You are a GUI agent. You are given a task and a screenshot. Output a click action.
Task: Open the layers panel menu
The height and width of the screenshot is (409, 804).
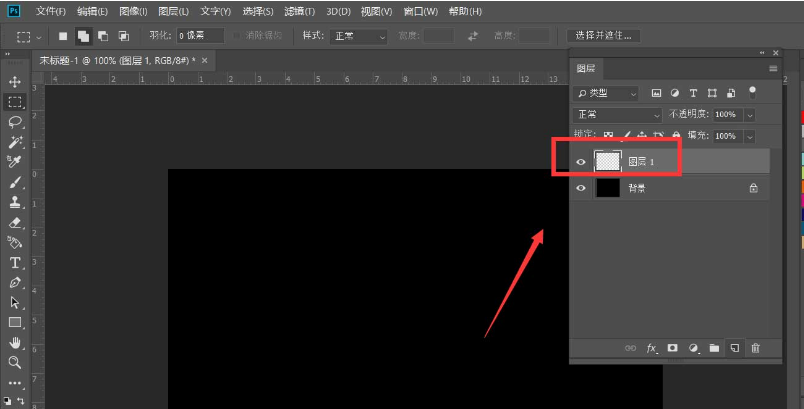click(x=773, y=68)
